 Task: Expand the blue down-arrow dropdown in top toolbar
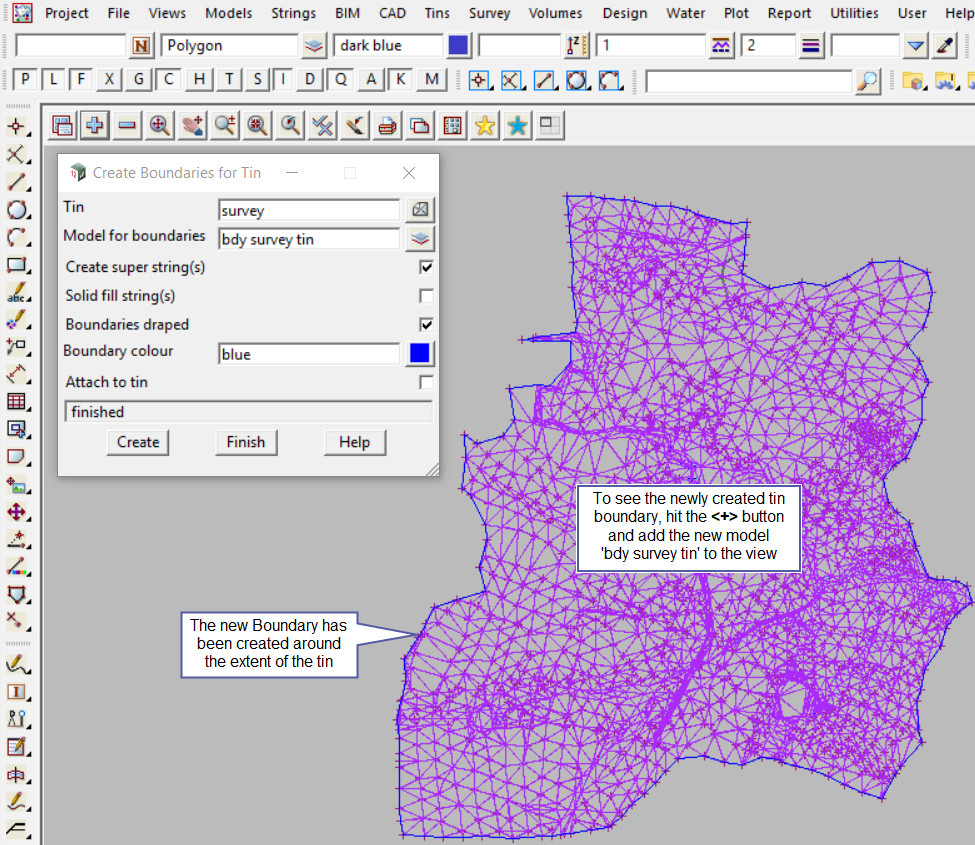coord(916,46)
